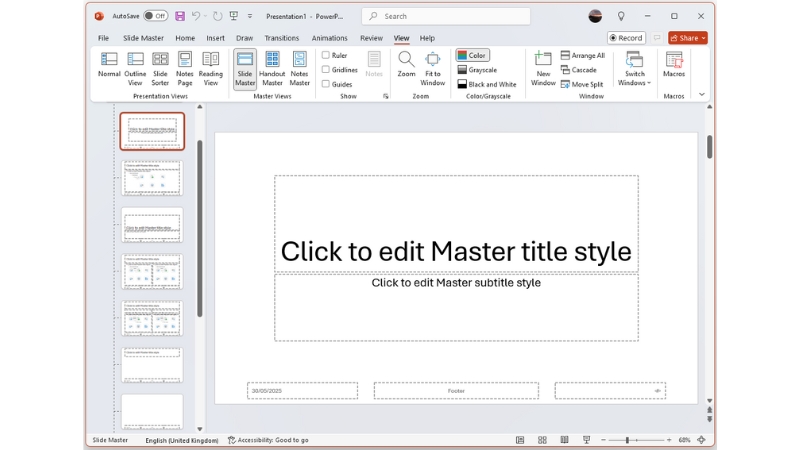This screenshot has width=800, height=450.
Task: Click Reading View icon in status bar
Action: tap(564, 440)
